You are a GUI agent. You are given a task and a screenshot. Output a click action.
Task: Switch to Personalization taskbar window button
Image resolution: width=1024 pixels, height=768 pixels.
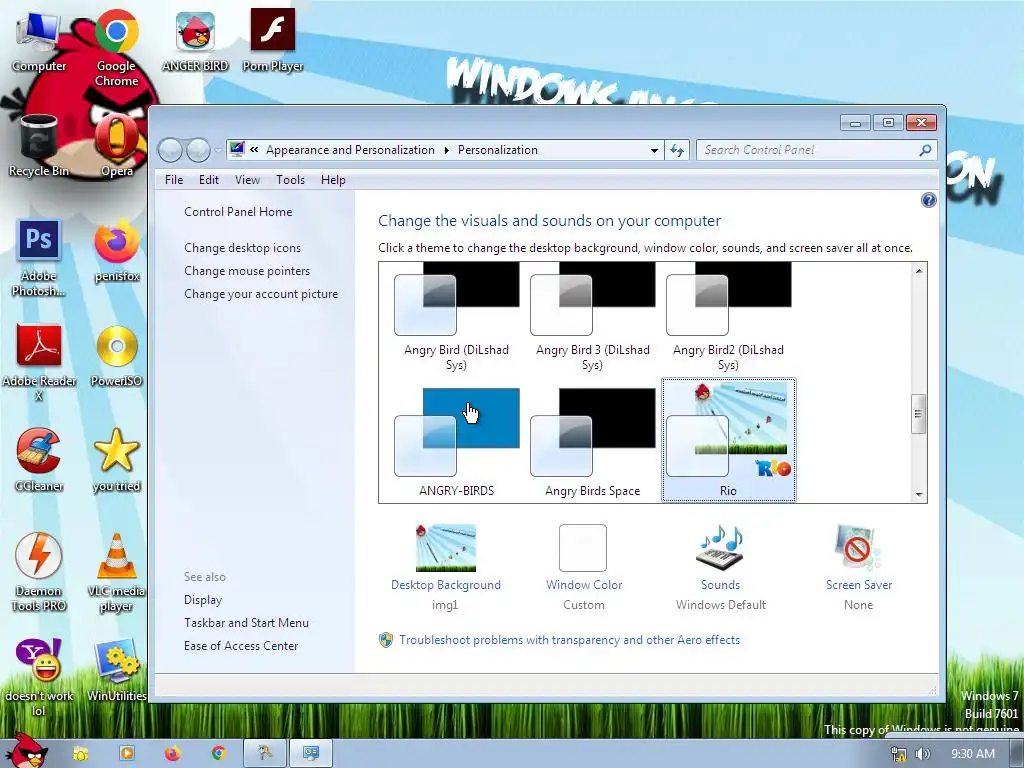(311, 753)
